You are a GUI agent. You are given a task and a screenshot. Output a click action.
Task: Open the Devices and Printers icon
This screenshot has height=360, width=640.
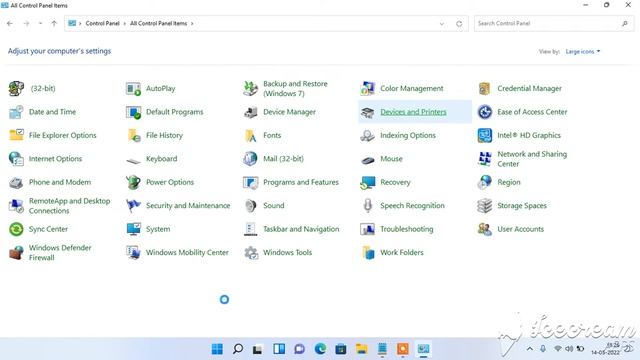click(x=367, y=112)
